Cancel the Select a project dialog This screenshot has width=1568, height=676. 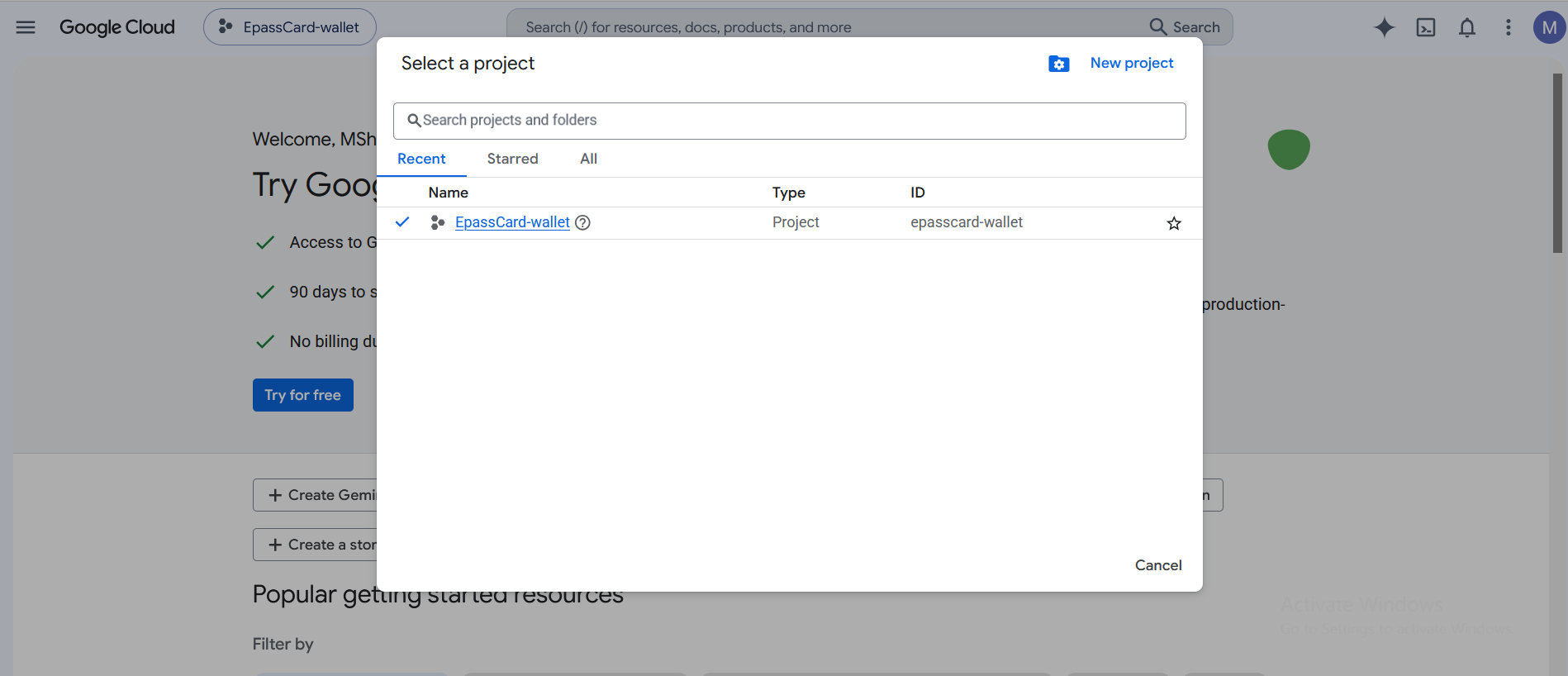(1158, 565)
